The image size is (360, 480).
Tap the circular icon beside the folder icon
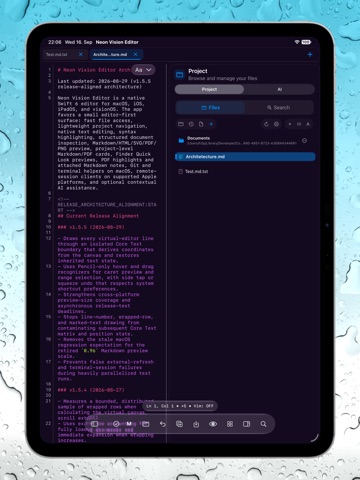point(191,124)
